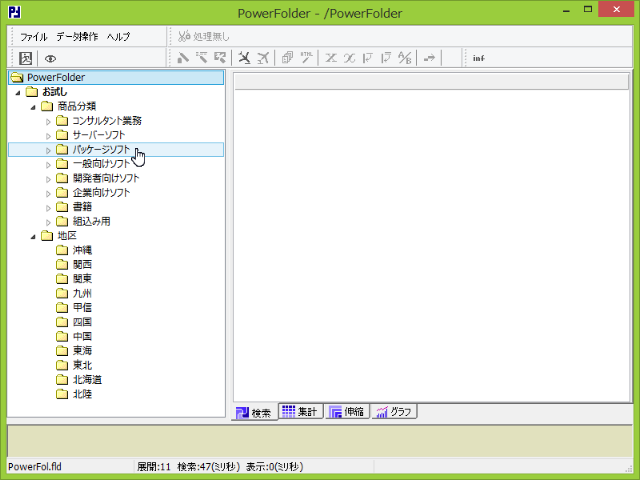
Task: Select the 九州 folder
Action: point(82,293)
